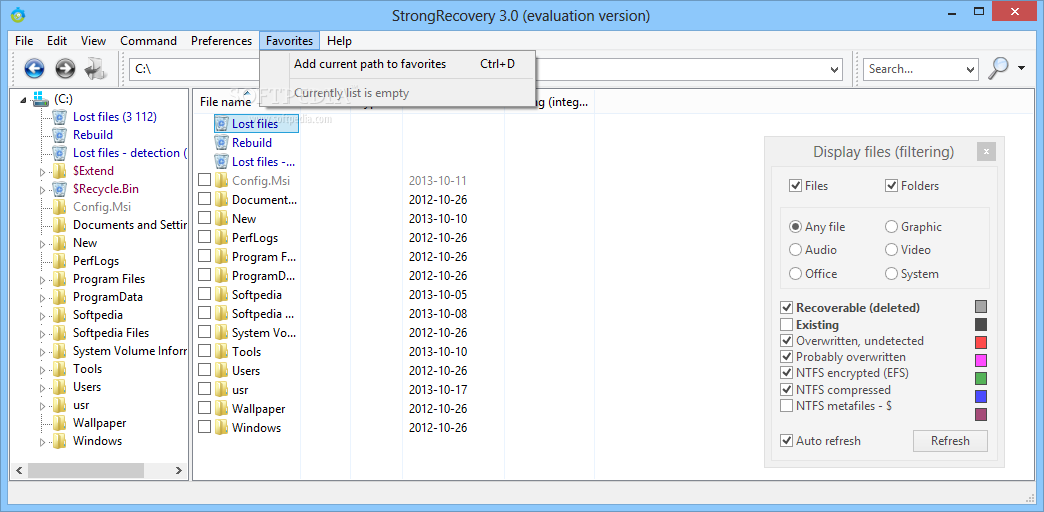Viewport: 1044px width, 512px height.
Task: Click the C: drive icon in tree
Action: click(41, 99)
